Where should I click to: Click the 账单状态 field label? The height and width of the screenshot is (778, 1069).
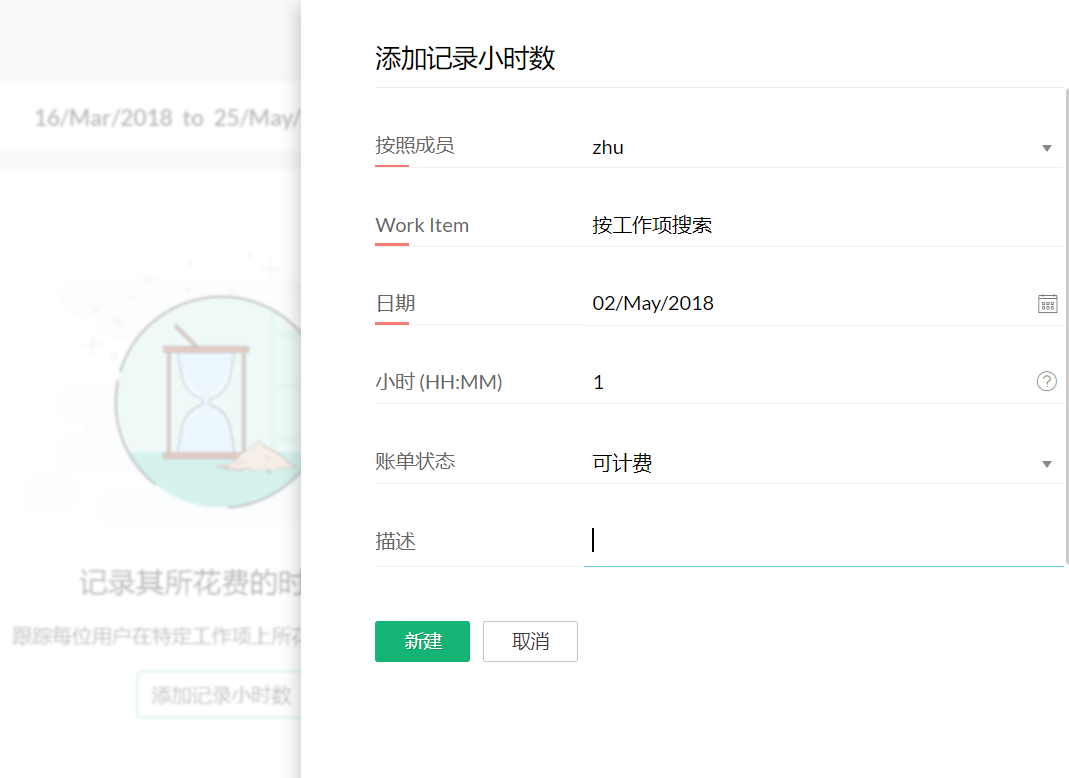pyautogui.click(x=415, y=461)
